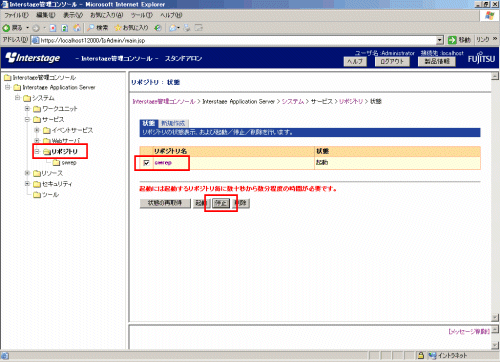Open the swrep repository link in the table
The height and width of the screenshot is (362, 500).
[x=163, y=163]
